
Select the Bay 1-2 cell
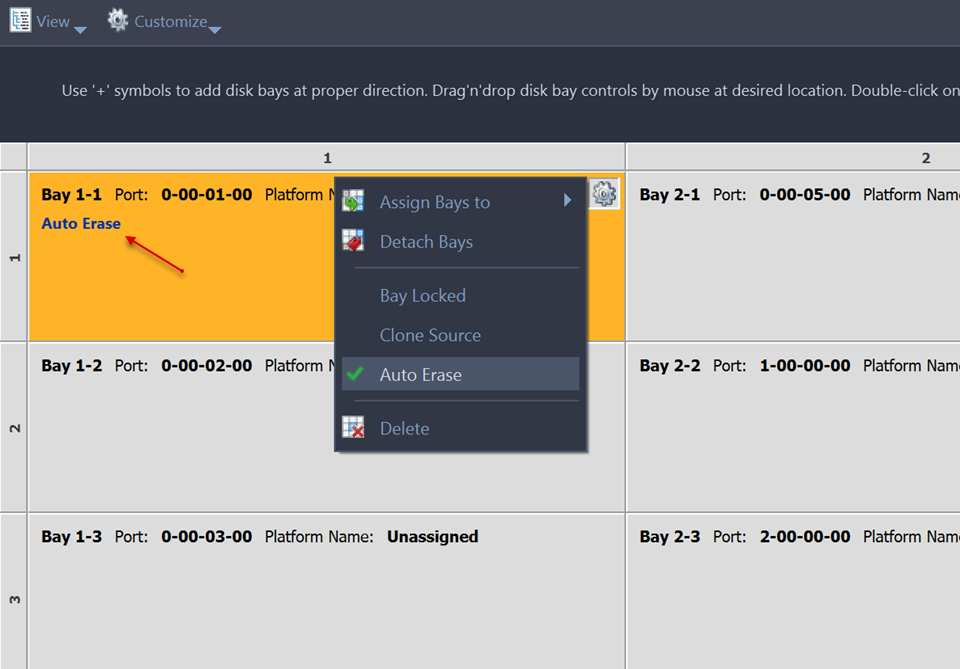tap(180, 440)
